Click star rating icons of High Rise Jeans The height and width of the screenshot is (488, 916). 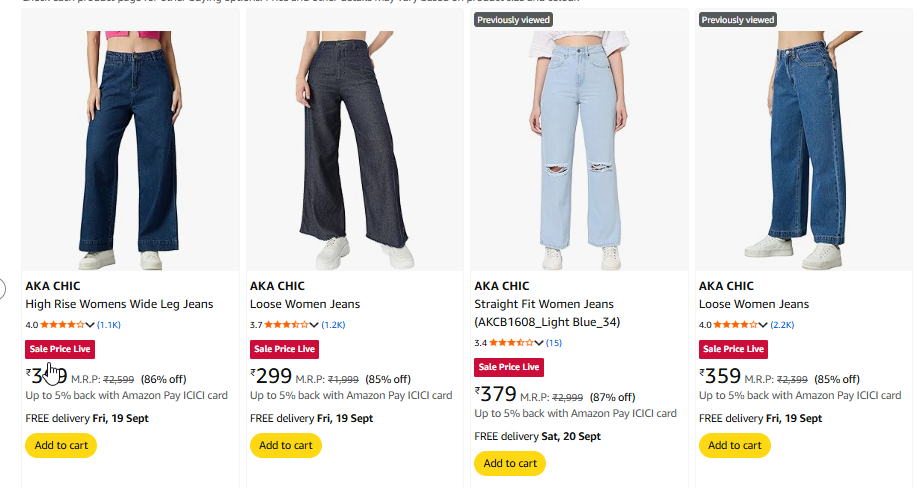[x=63, y=325]
